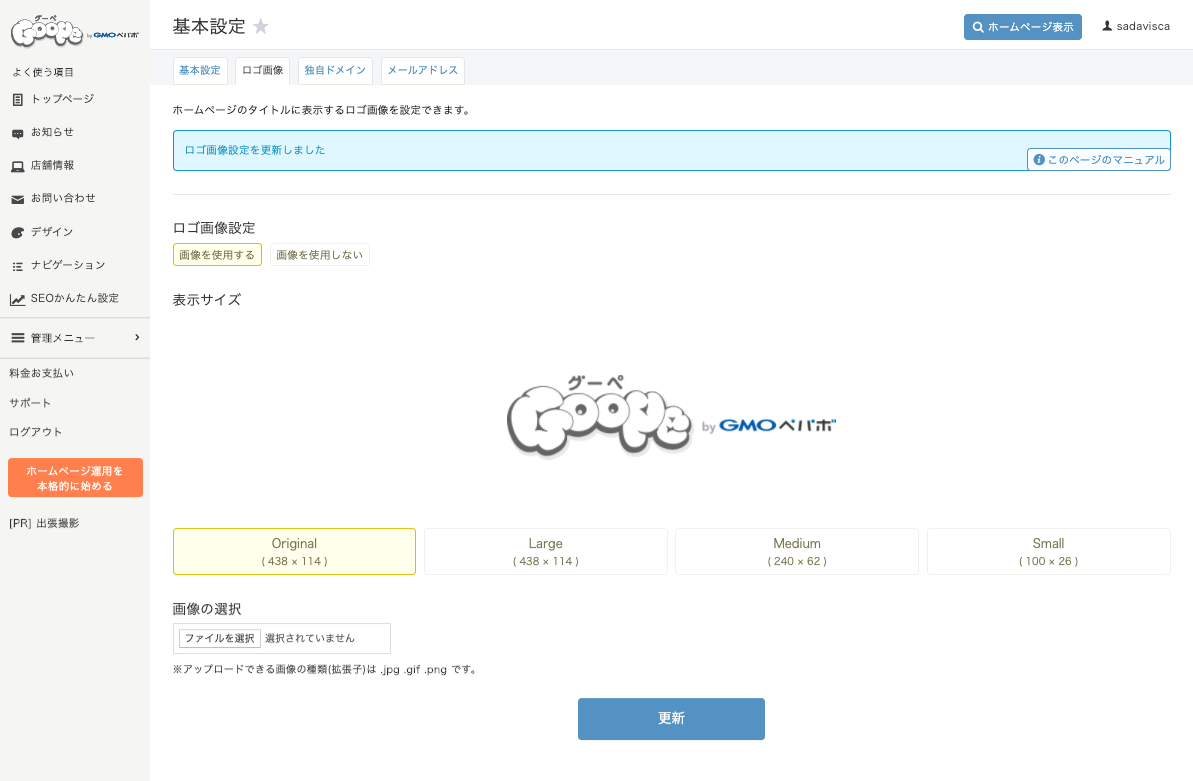The width and height of the screenshot is (1193, 781).
Task: Select 画像を使用する option
Action: (x=217, y=254)
